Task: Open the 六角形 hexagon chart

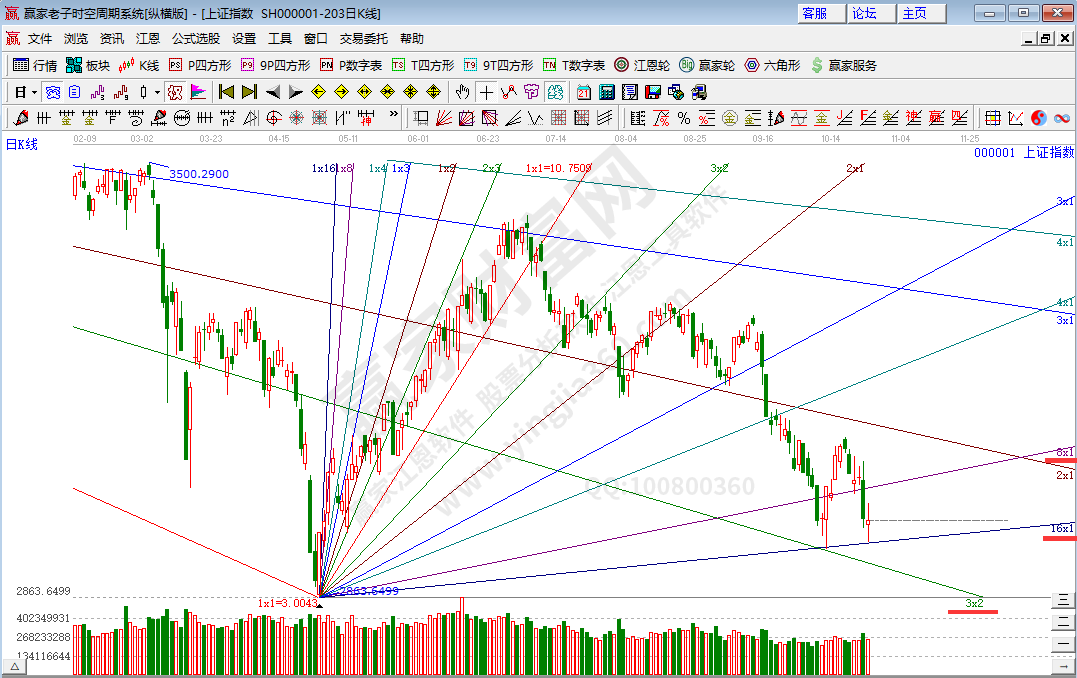Action: [772, 65]
